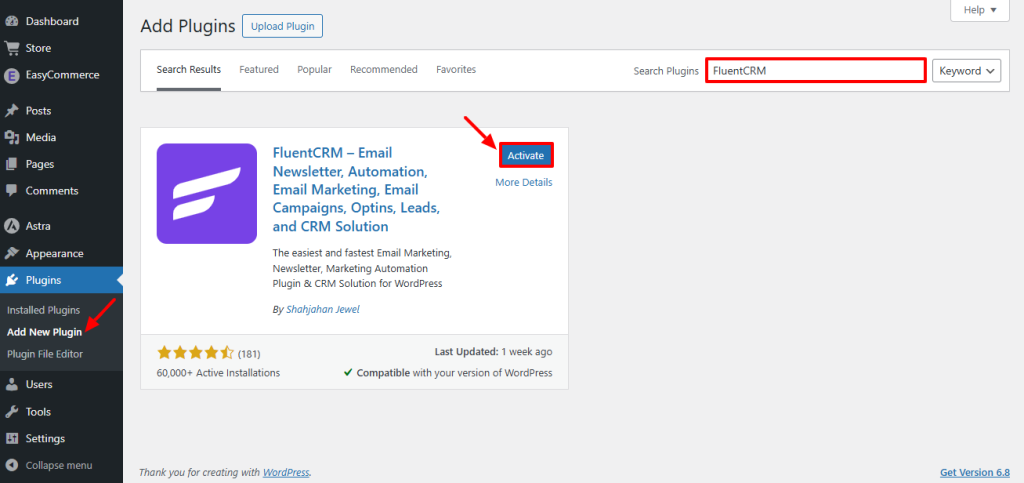Click the EasyCommerce logo icon
Viewport: 1024px width, 483px height.
11,75
